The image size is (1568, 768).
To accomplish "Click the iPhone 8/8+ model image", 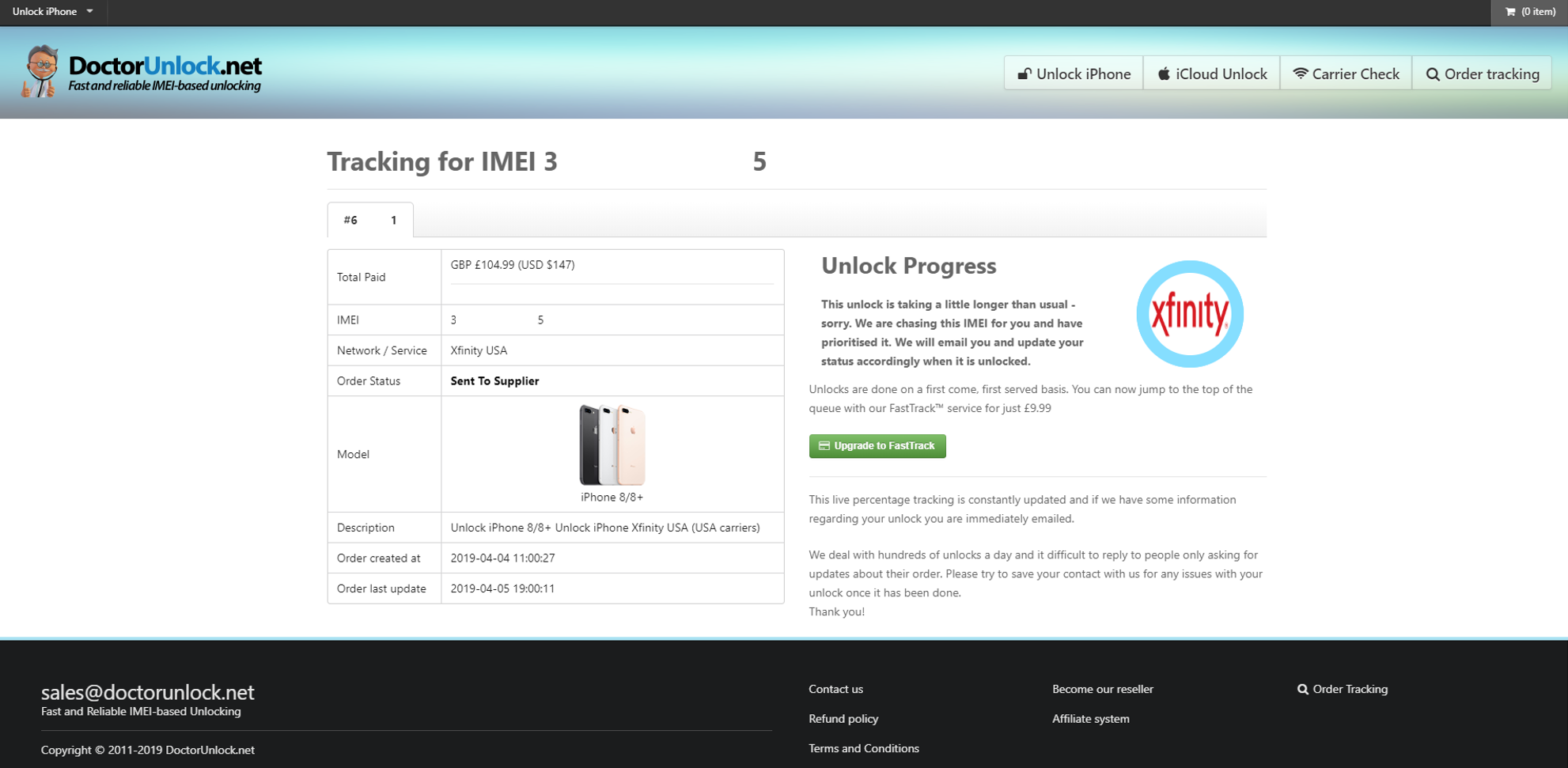I will point(612,445).
